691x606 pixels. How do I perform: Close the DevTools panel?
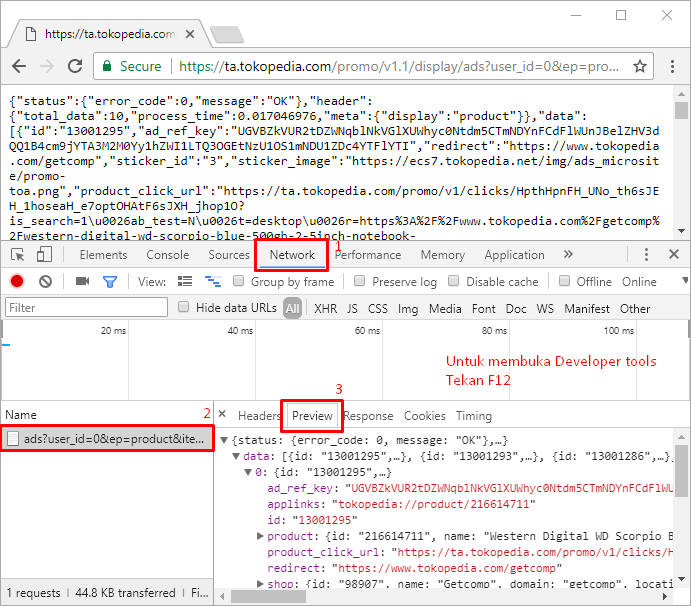tap(673, 254)
